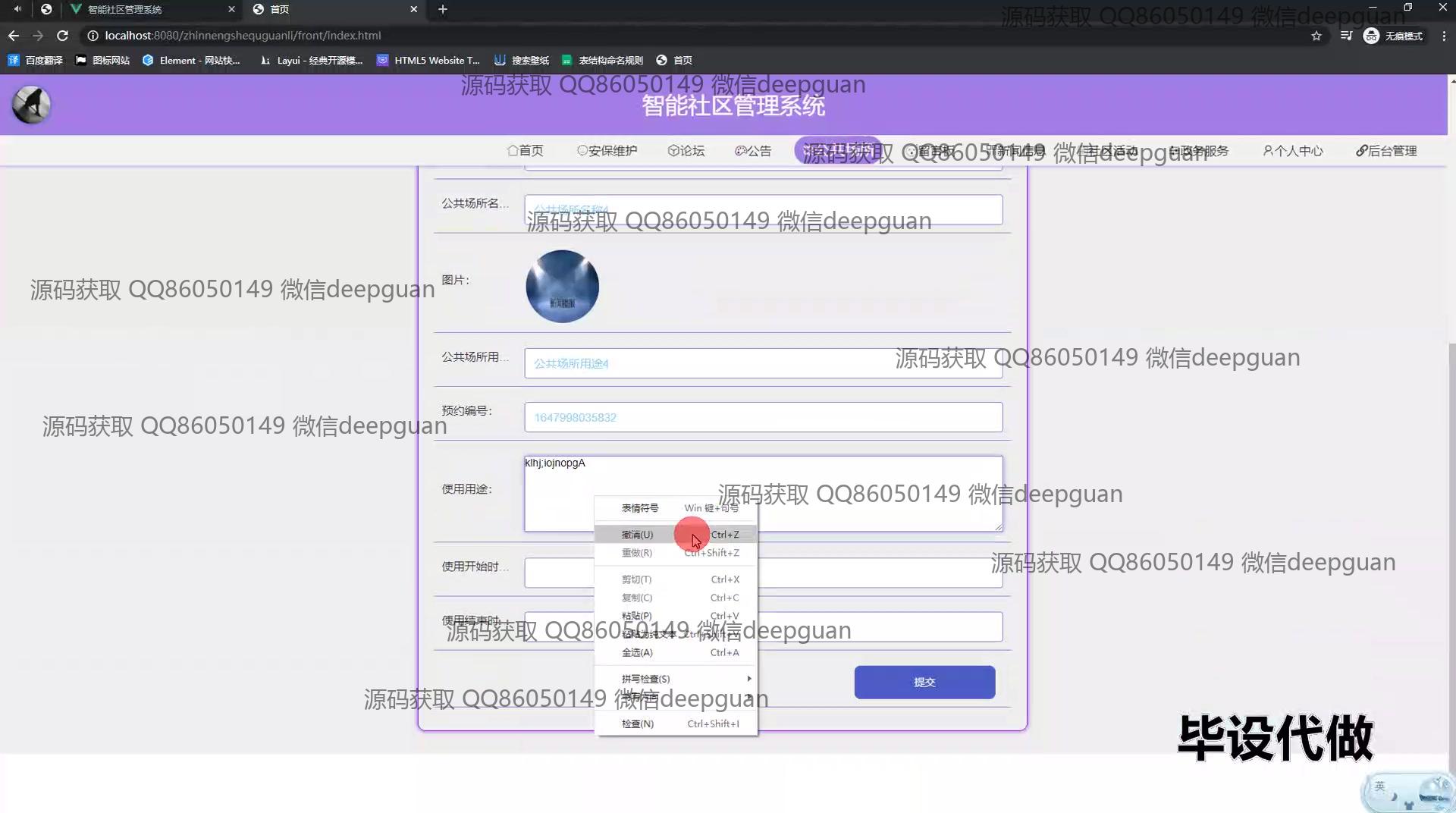This screenshot has height=813, width=1456.
Task: Click the input method floating widget
Action: [x=1407, y=793]
